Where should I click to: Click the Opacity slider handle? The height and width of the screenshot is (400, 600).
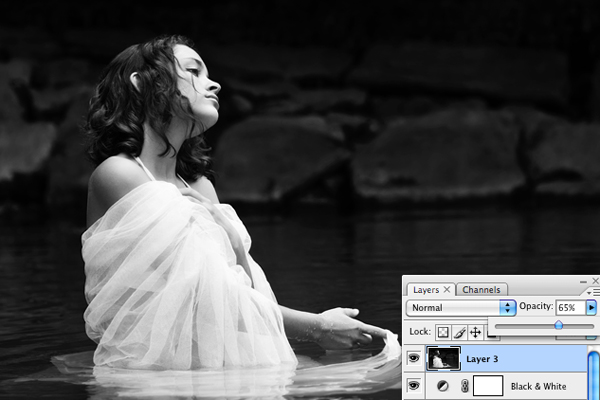pos(559,325)
